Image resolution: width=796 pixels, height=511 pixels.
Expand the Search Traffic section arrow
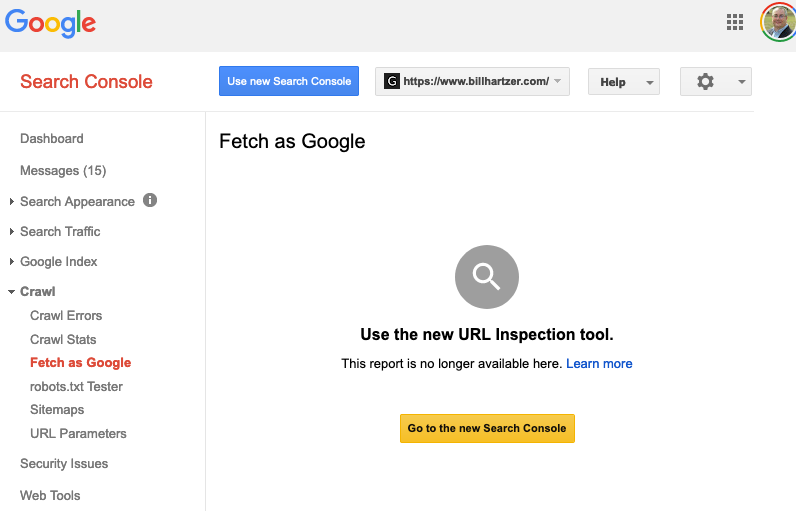12,232
